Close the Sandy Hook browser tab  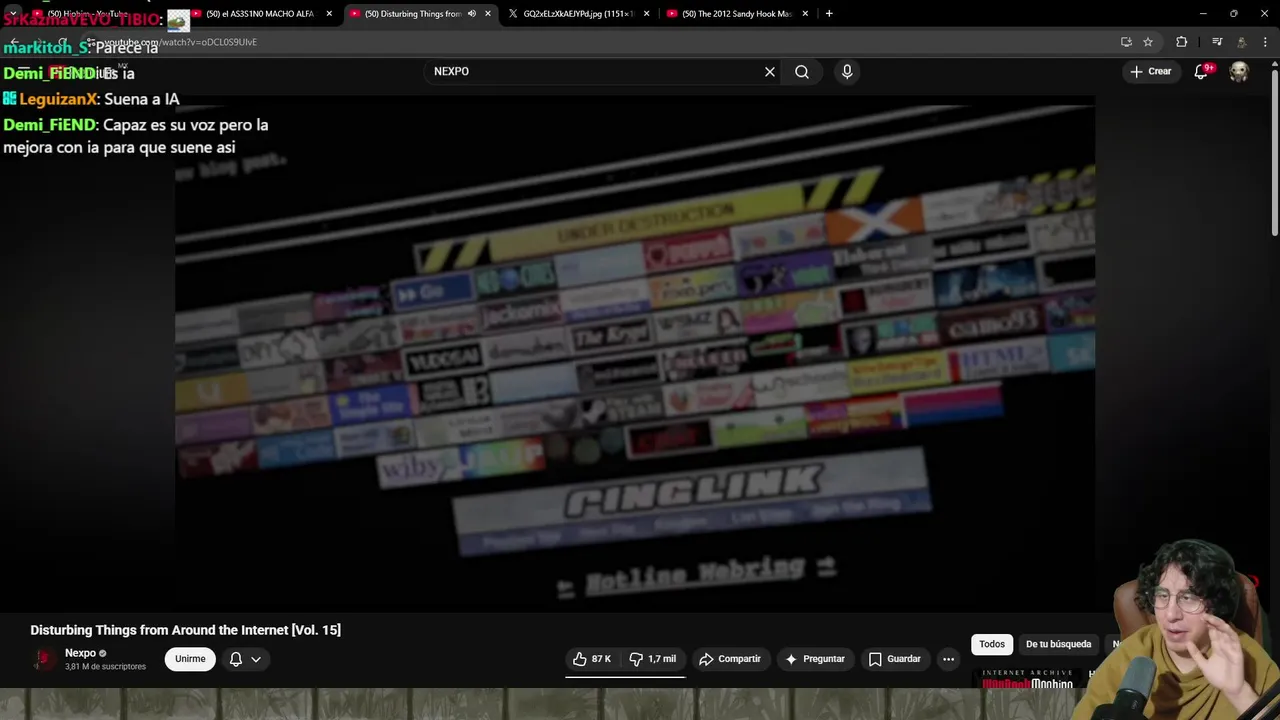pos(805,14)
